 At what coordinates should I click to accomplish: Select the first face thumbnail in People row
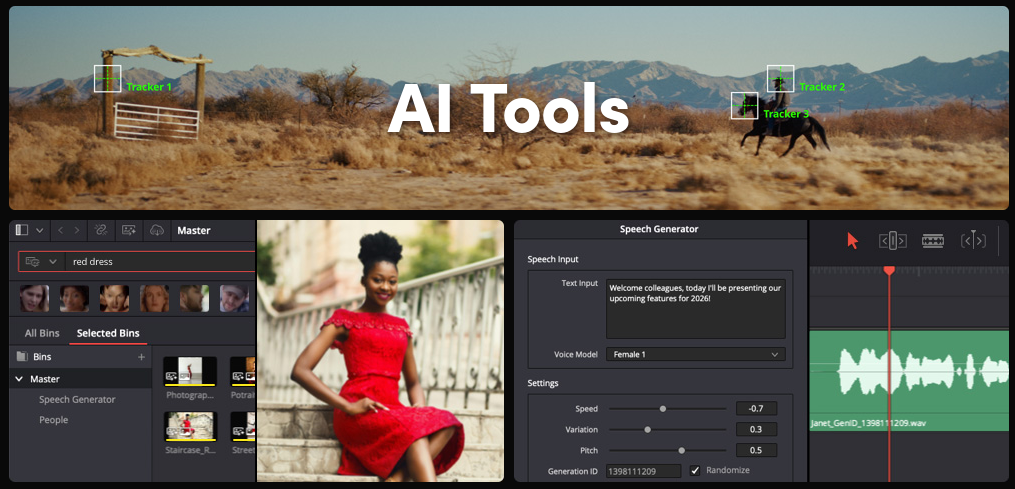point(34,299)
